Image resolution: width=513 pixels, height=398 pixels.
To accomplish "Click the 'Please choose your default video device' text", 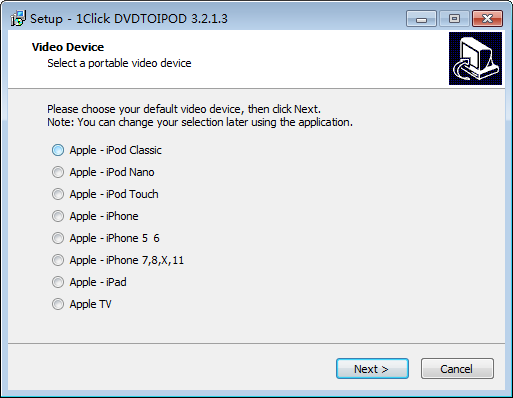I will coord(184,109).
